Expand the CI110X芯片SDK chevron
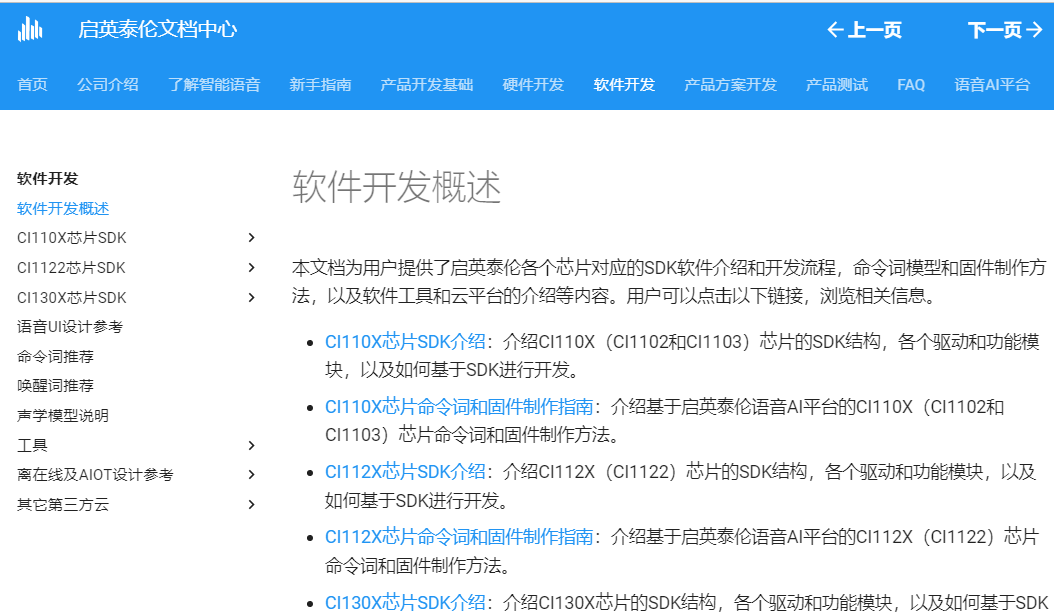1054x616 pixels. point(251,237)
